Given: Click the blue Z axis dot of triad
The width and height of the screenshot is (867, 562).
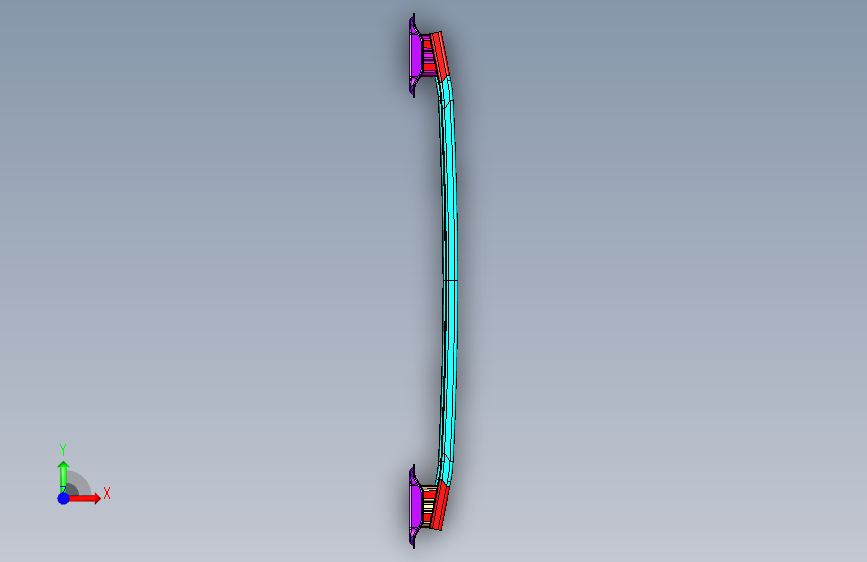Looking at the screenshot, I should click(64, 498).
